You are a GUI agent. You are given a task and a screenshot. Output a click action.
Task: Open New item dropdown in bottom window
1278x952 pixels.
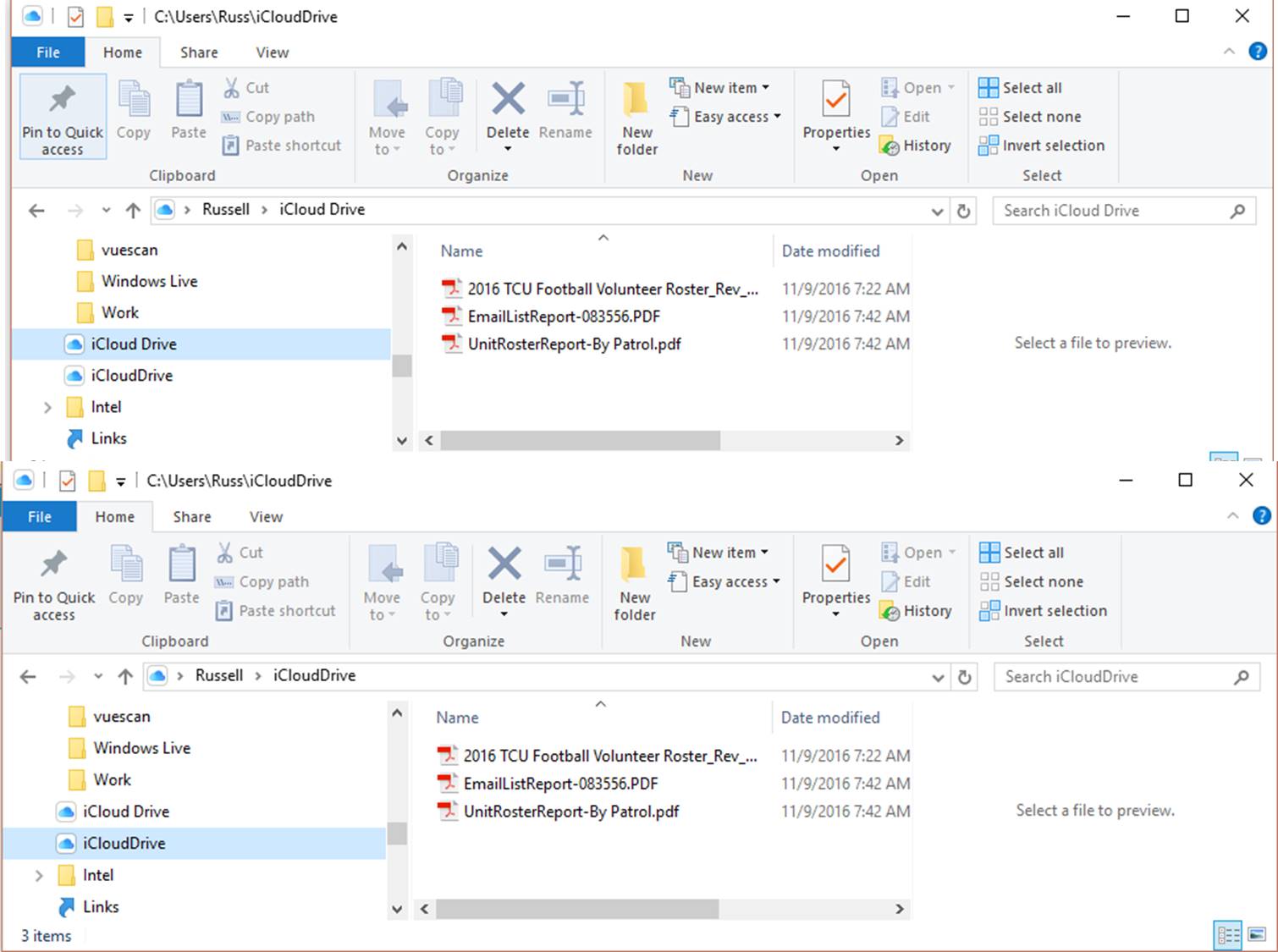point(719,553)
